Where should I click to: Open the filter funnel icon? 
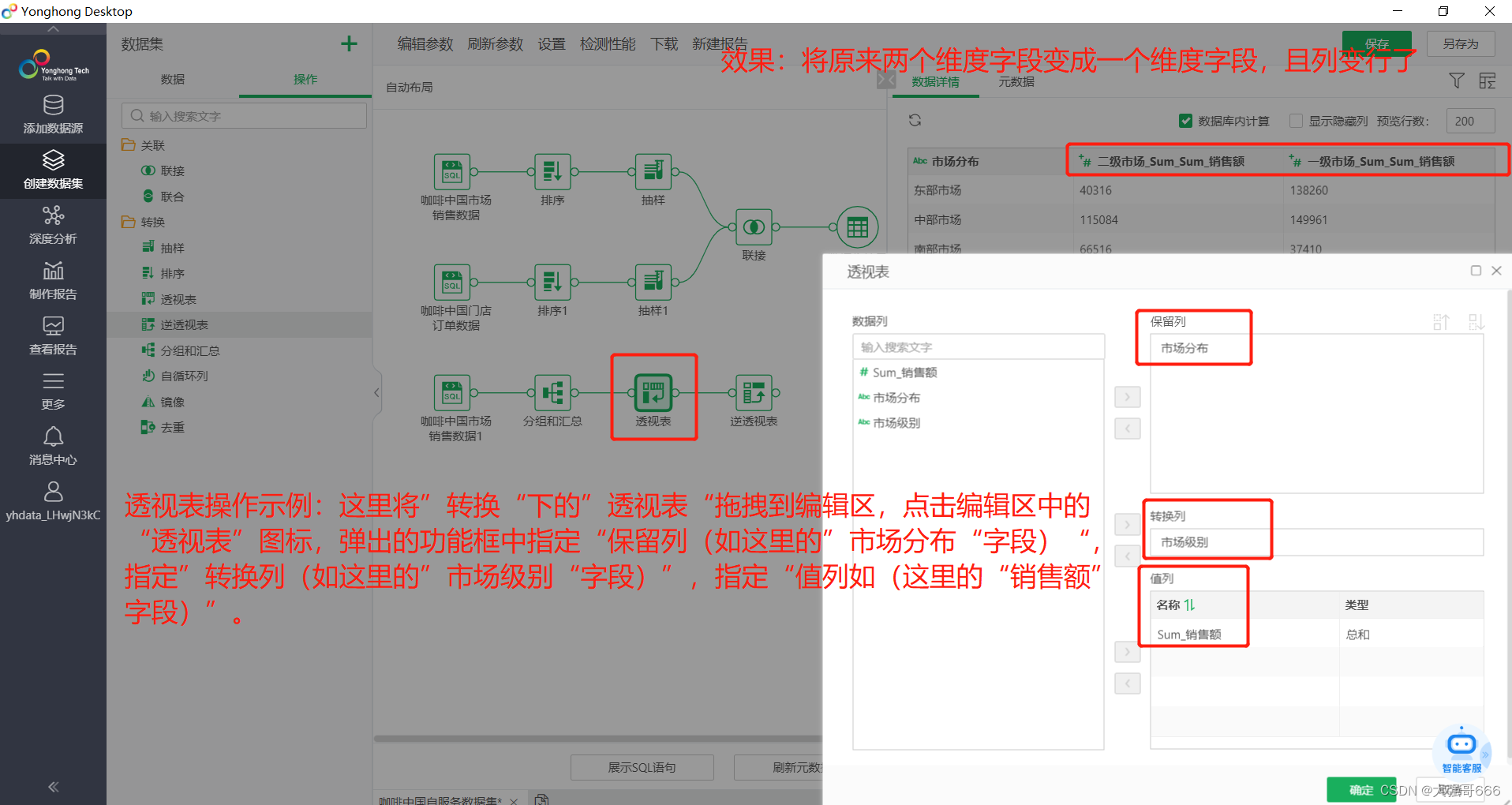(x=1457, y=80)
